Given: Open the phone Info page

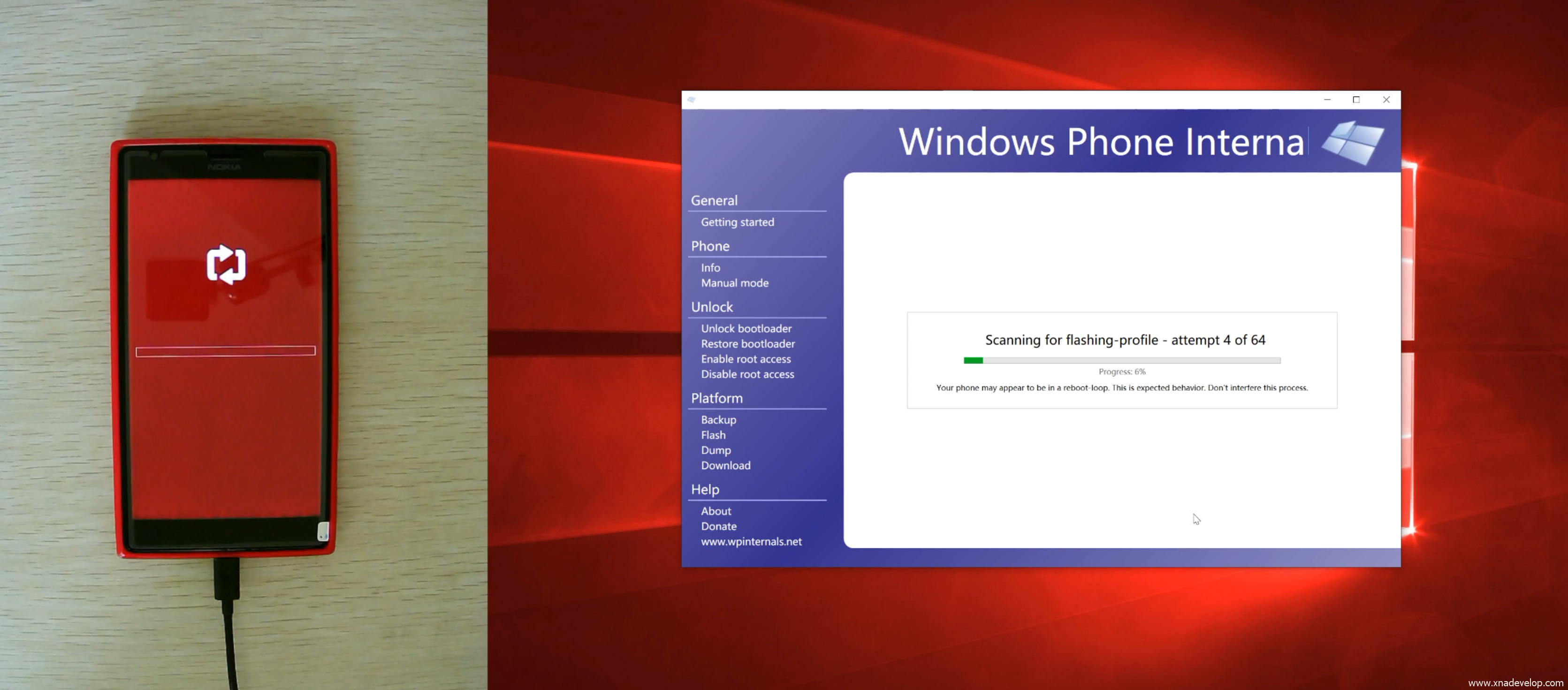Looking at the screenshot, I should click(710, 268).
